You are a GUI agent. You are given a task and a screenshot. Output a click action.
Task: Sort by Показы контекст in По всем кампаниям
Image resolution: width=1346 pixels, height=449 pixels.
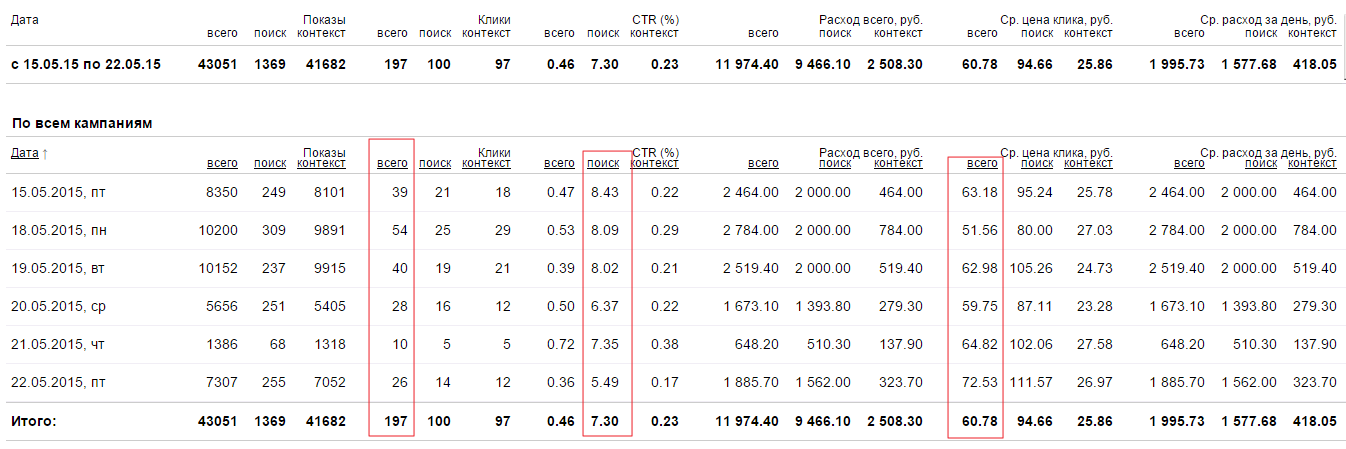[321, 163]
